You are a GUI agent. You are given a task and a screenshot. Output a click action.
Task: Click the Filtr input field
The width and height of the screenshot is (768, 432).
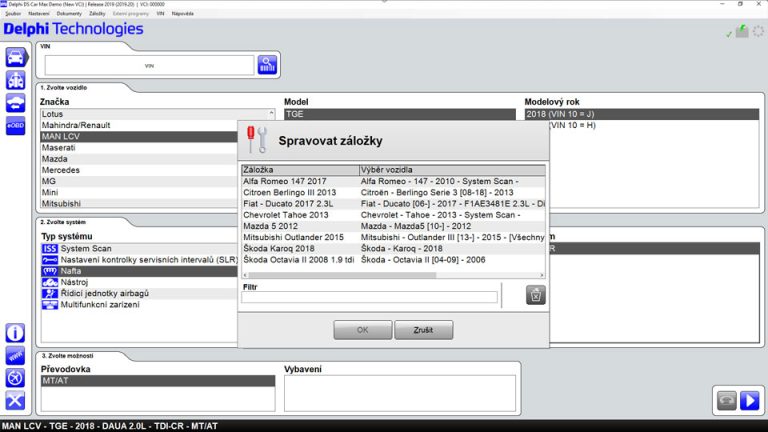369,297
